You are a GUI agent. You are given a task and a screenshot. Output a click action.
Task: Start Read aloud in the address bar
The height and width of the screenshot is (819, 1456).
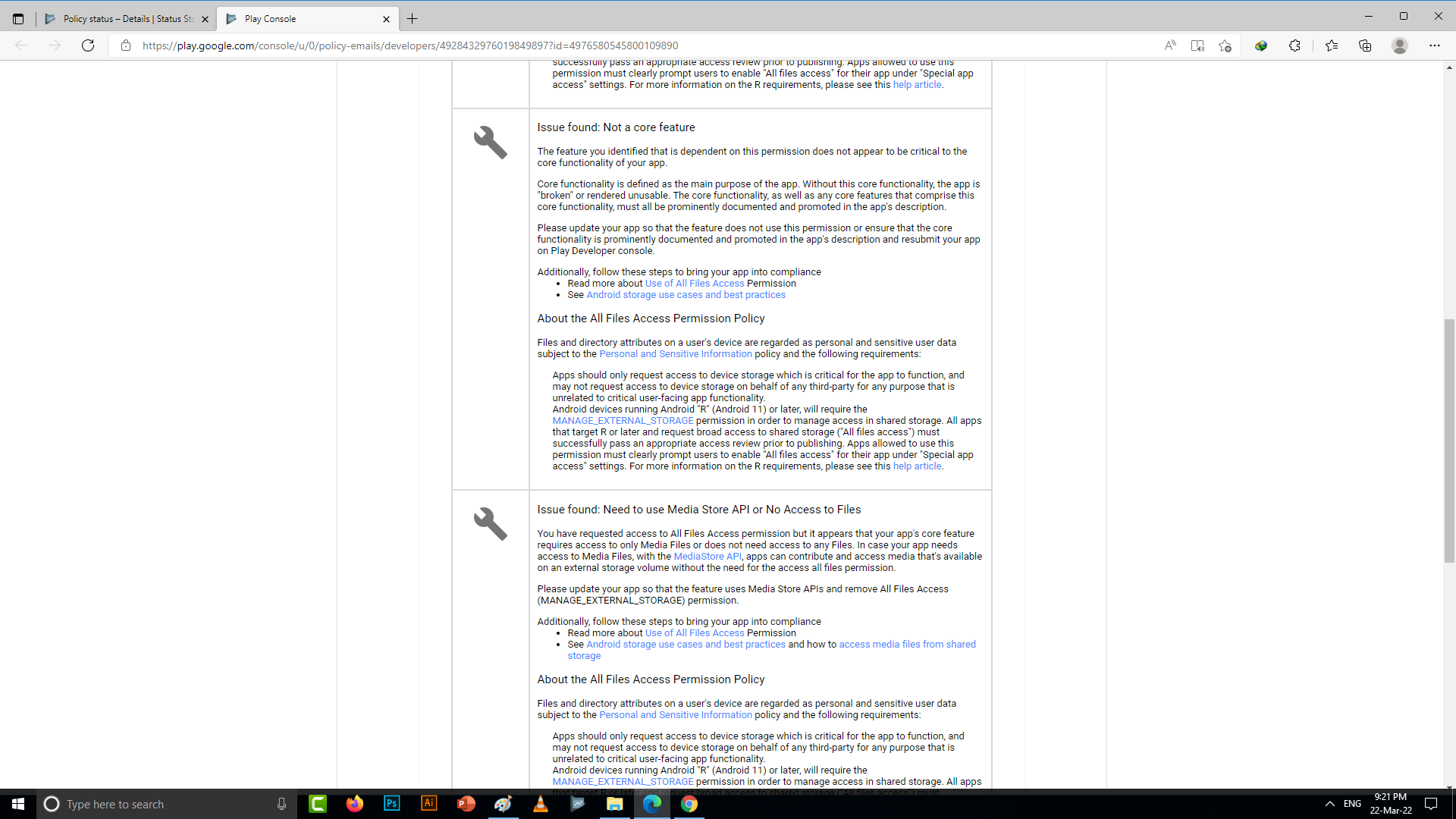pos(1170,45)
